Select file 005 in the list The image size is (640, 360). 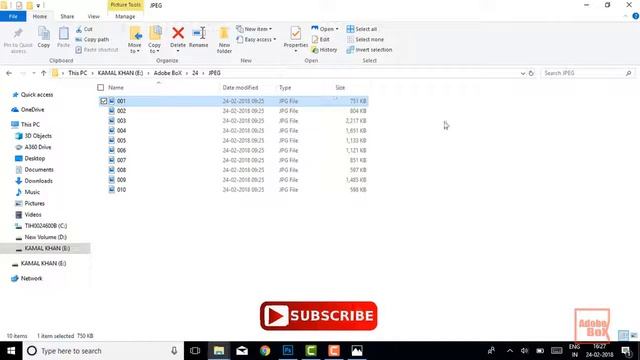click(x=233, y=140)
